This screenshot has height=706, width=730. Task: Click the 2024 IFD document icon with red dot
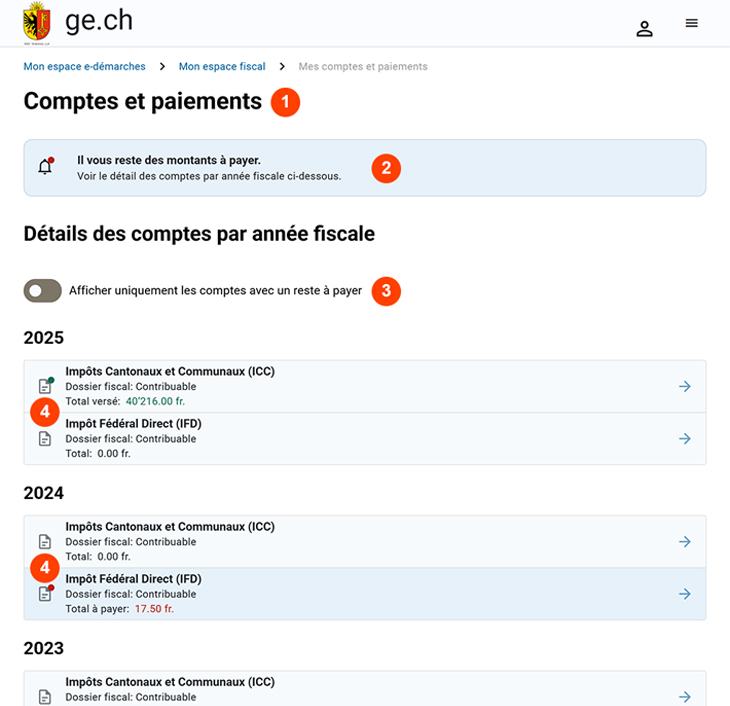point(46,593)
